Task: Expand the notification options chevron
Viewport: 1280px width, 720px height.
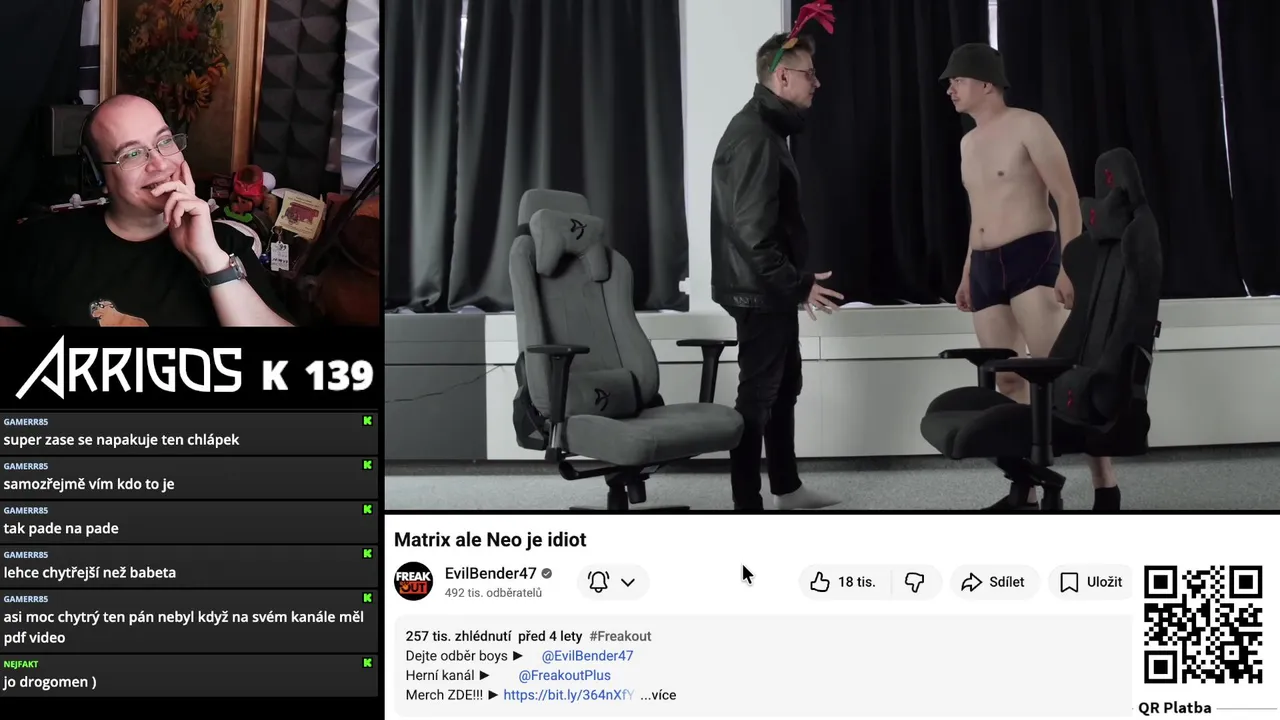Action: (628, 582)
